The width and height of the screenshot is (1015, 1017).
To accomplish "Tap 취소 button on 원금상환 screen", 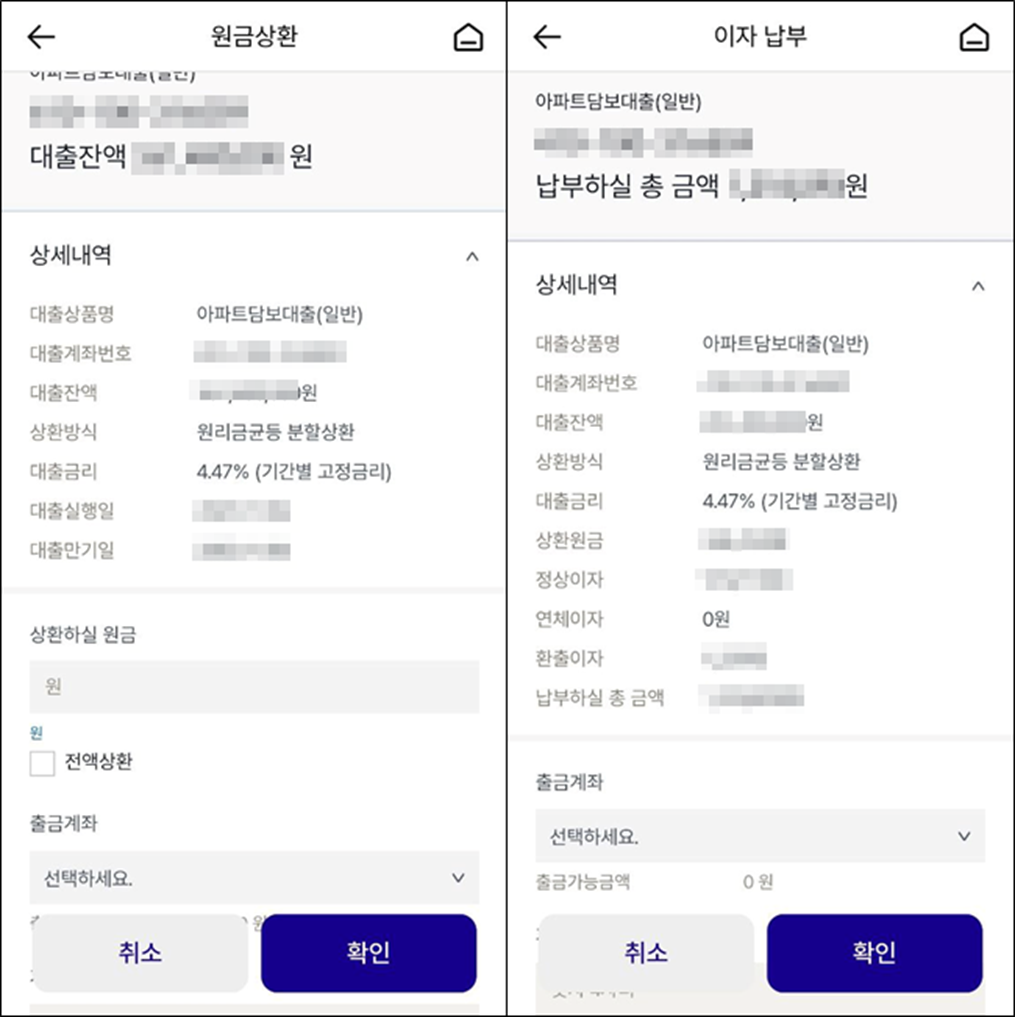I will tap(140, 953).
